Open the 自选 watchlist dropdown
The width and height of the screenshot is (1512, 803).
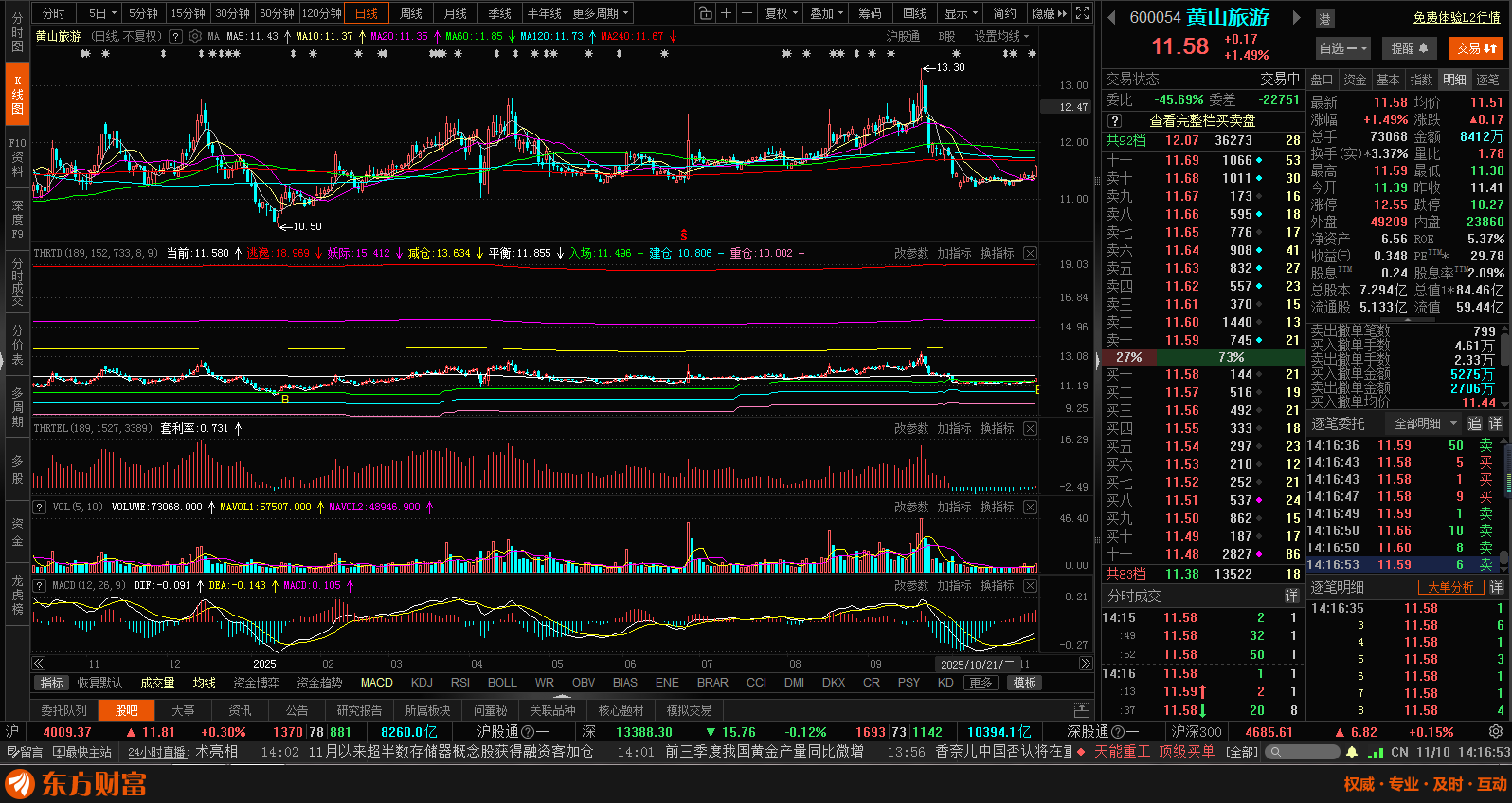point(1343,48)
